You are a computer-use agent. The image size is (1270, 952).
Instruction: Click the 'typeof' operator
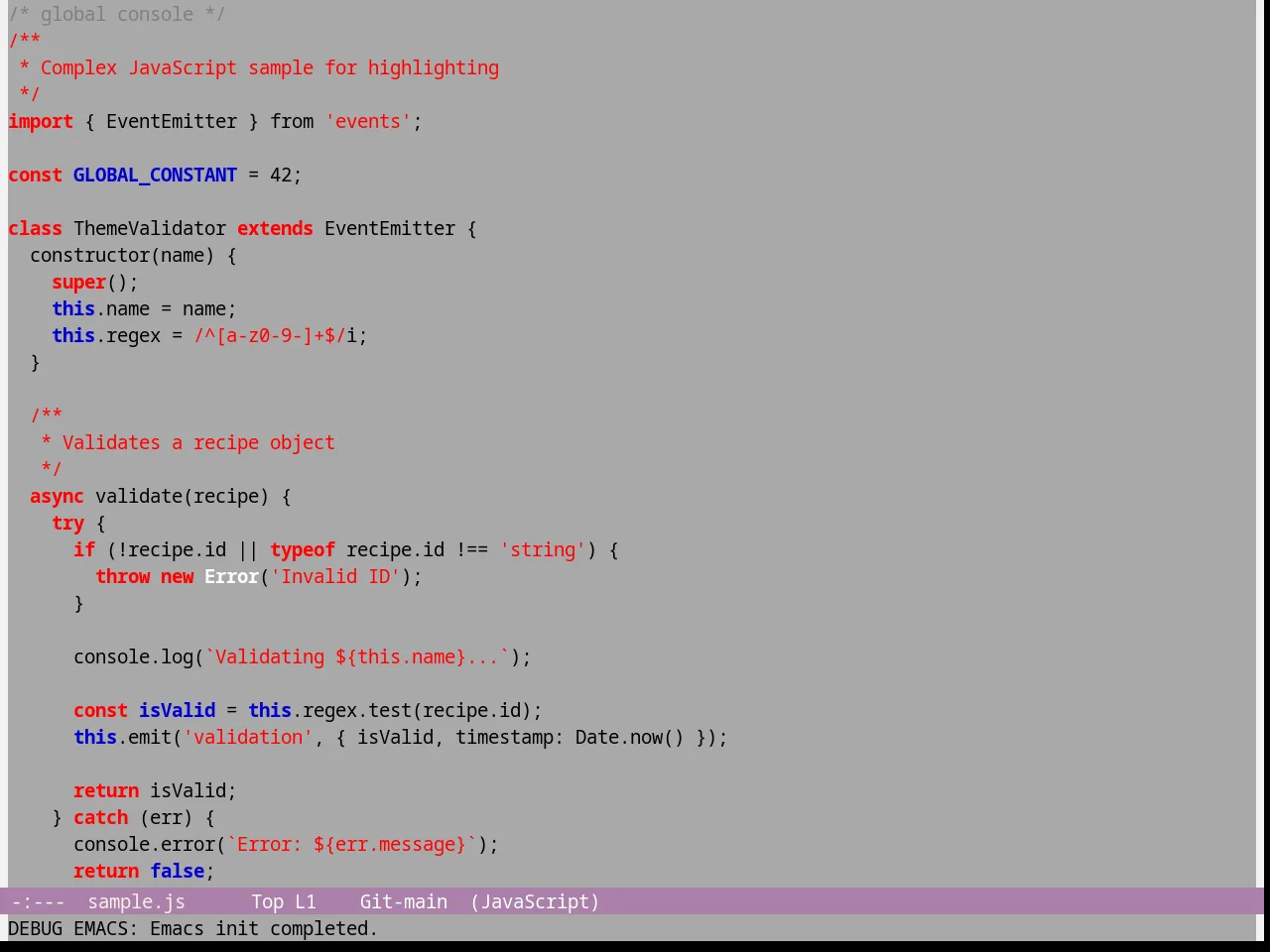pos(303,549)
